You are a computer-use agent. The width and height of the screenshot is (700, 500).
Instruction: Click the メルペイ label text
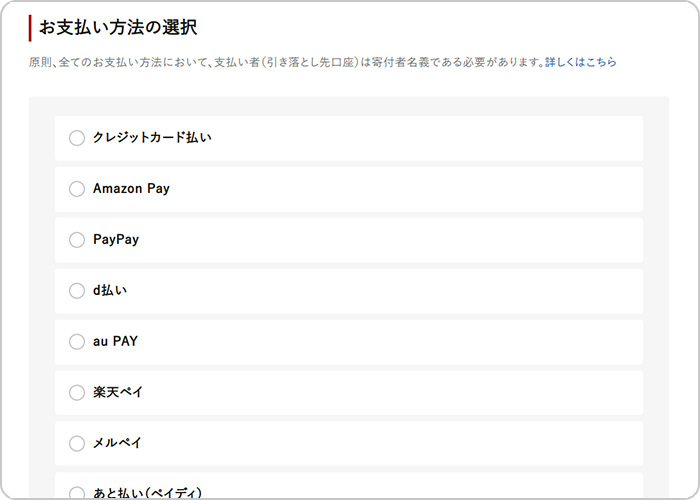click(118, 443)
